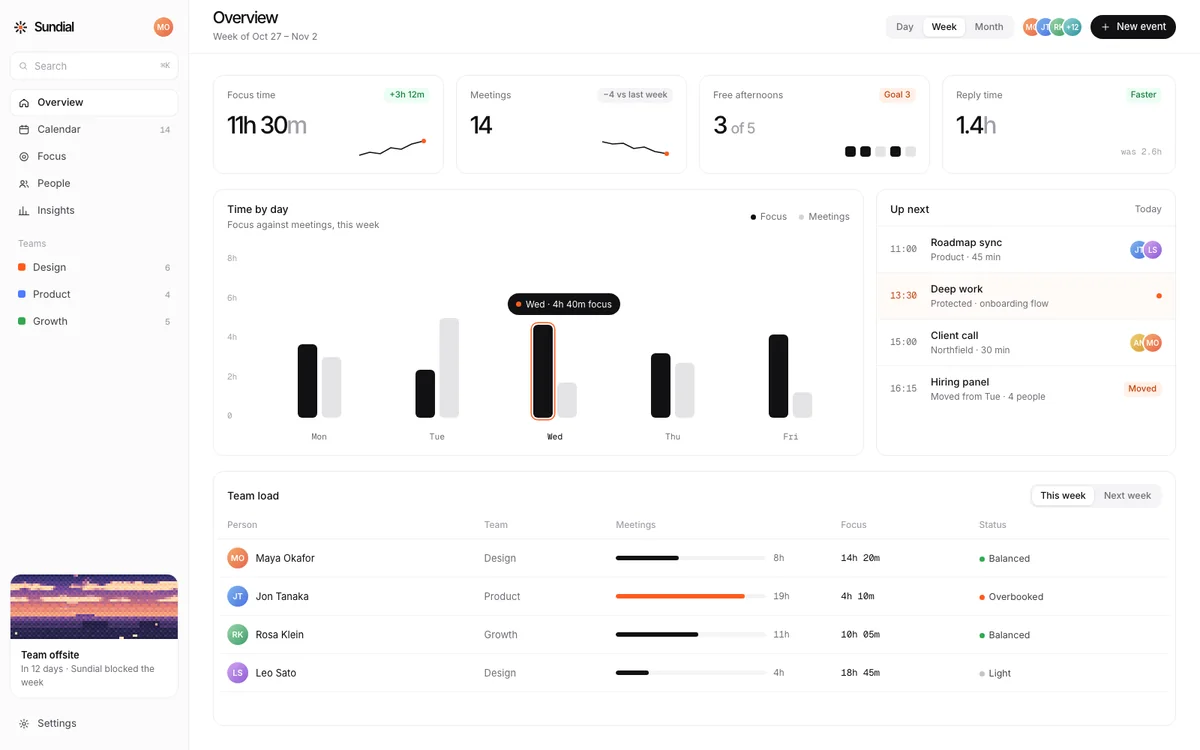
Task: Click the Goal 3 badge
Action: [897, 95]
